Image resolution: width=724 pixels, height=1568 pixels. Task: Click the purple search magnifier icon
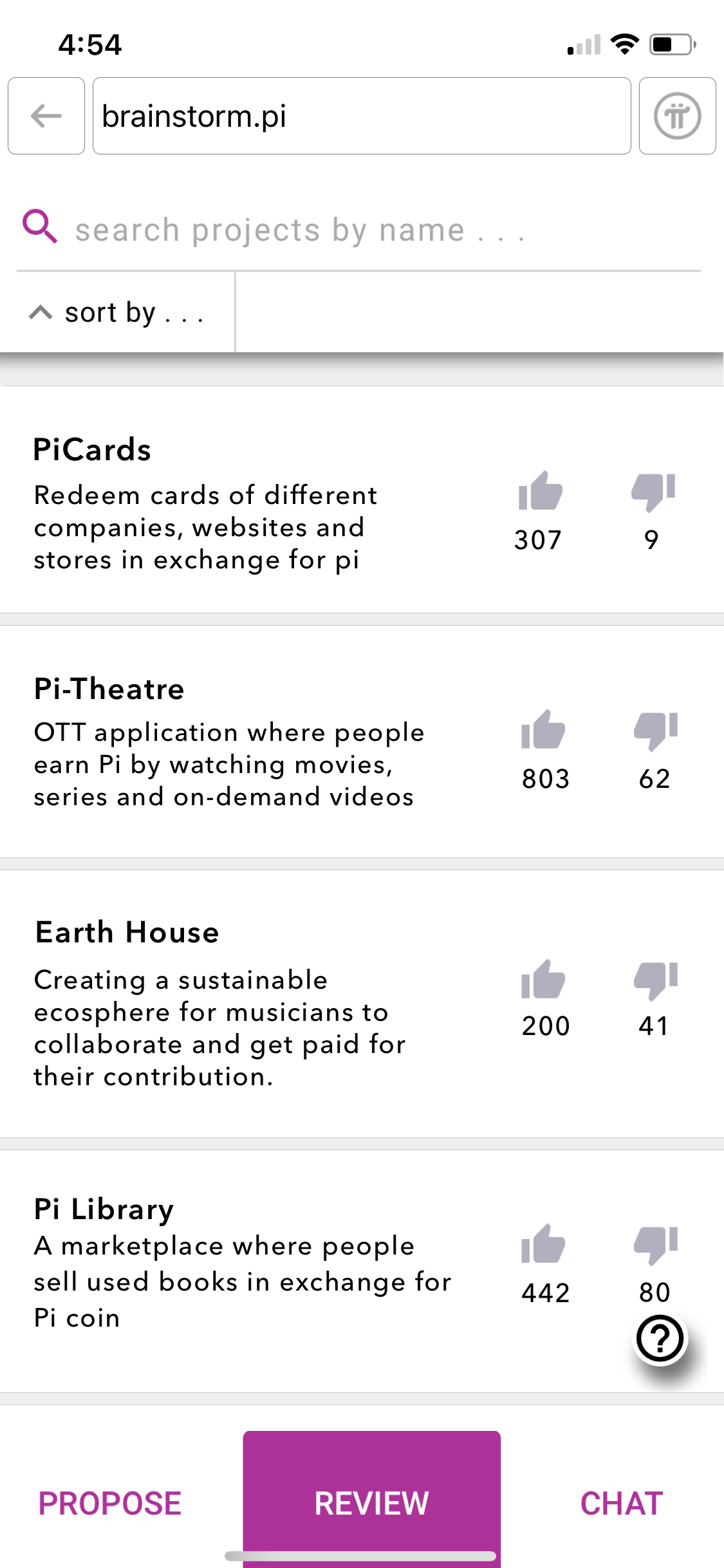point(40,227)
